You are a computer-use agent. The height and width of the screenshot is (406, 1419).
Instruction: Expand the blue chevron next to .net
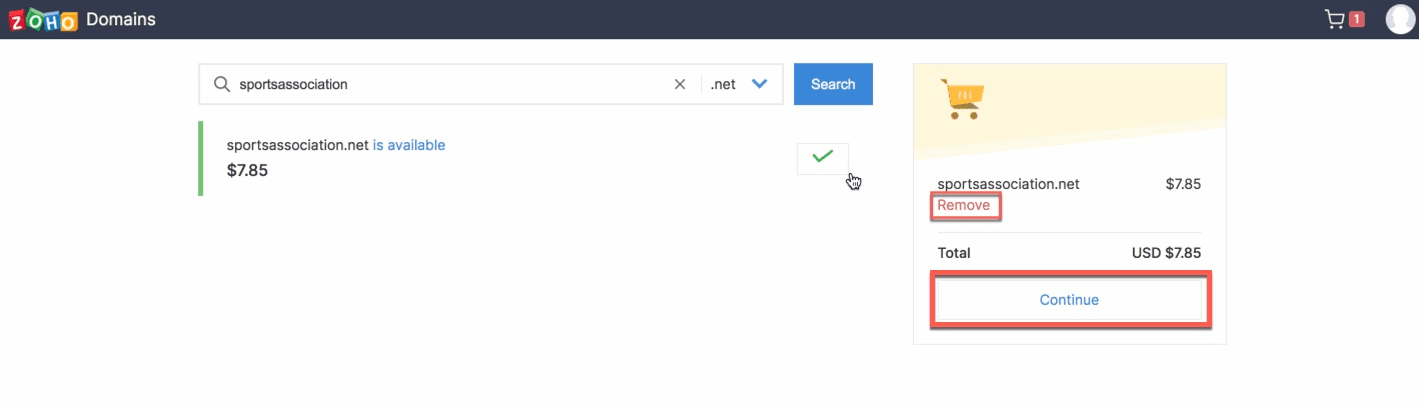759,84
